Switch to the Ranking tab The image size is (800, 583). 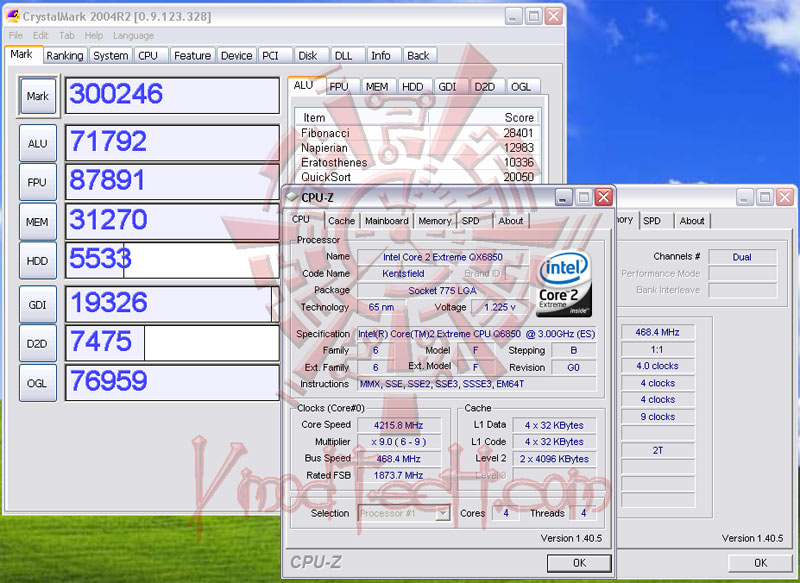pos(65,56)
